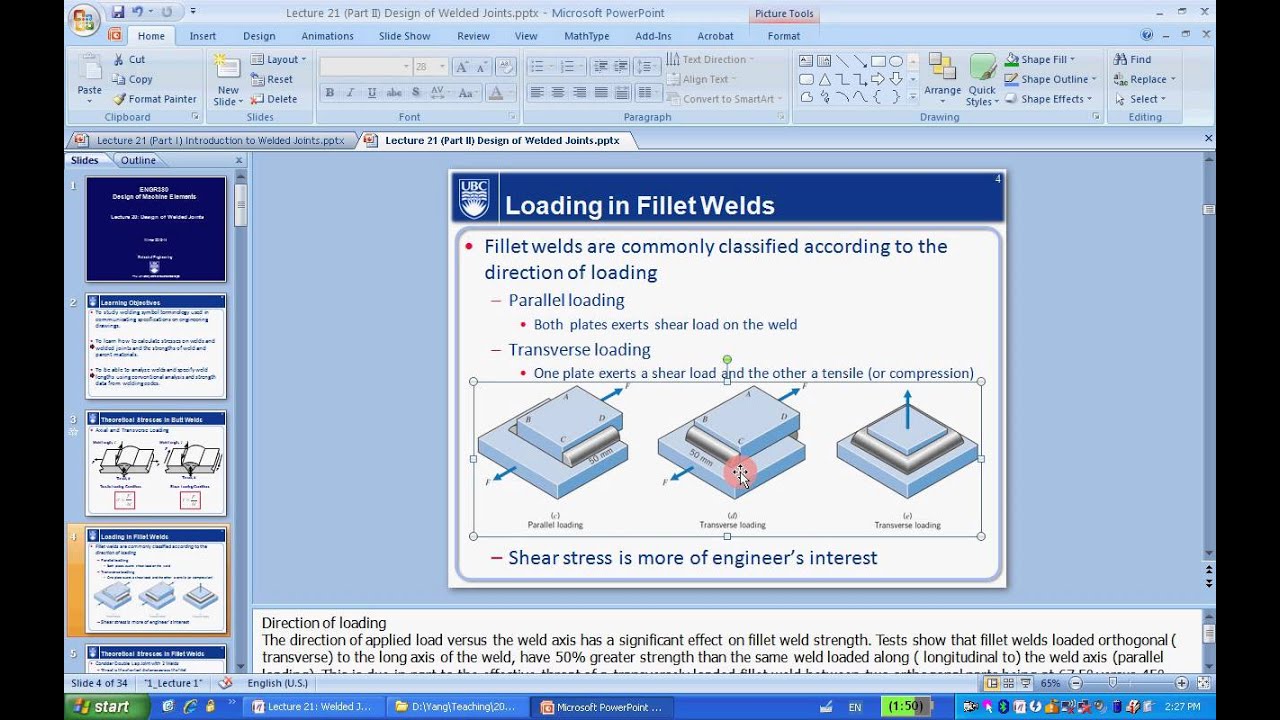Click the Shrink Font icon
Viewport: 1280px width, 720px height.
(x=483, y=66)
